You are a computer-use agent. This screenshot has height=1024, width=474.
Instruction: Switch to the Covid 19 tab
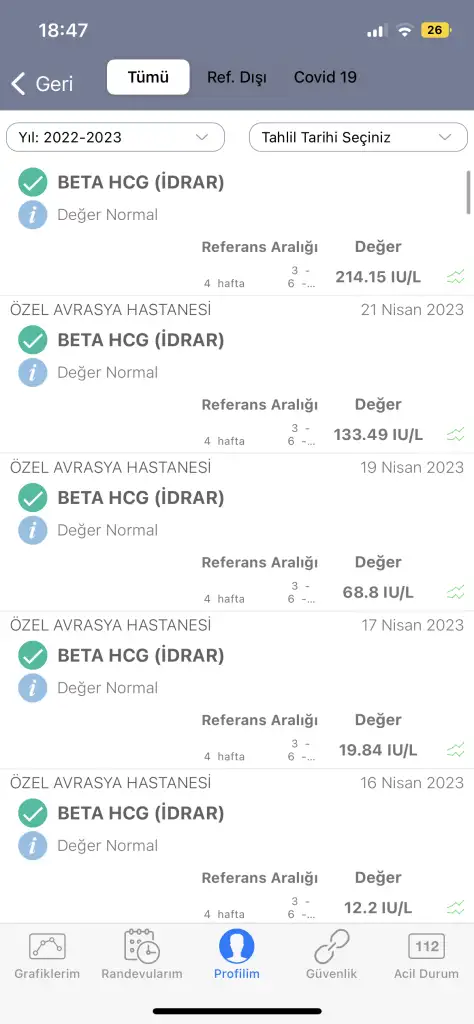pyautogui.click(x=325, y=77)
